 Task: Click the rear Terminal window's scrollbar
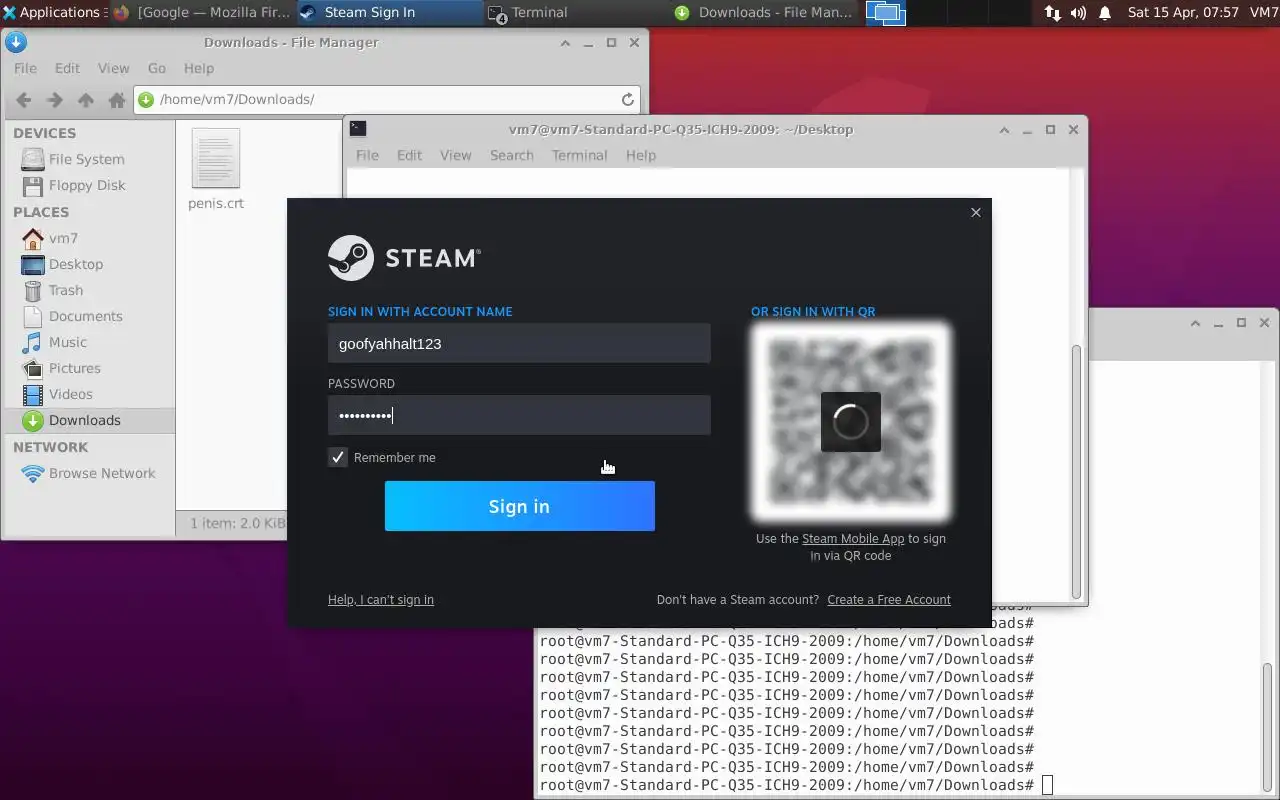[1269, 728]
